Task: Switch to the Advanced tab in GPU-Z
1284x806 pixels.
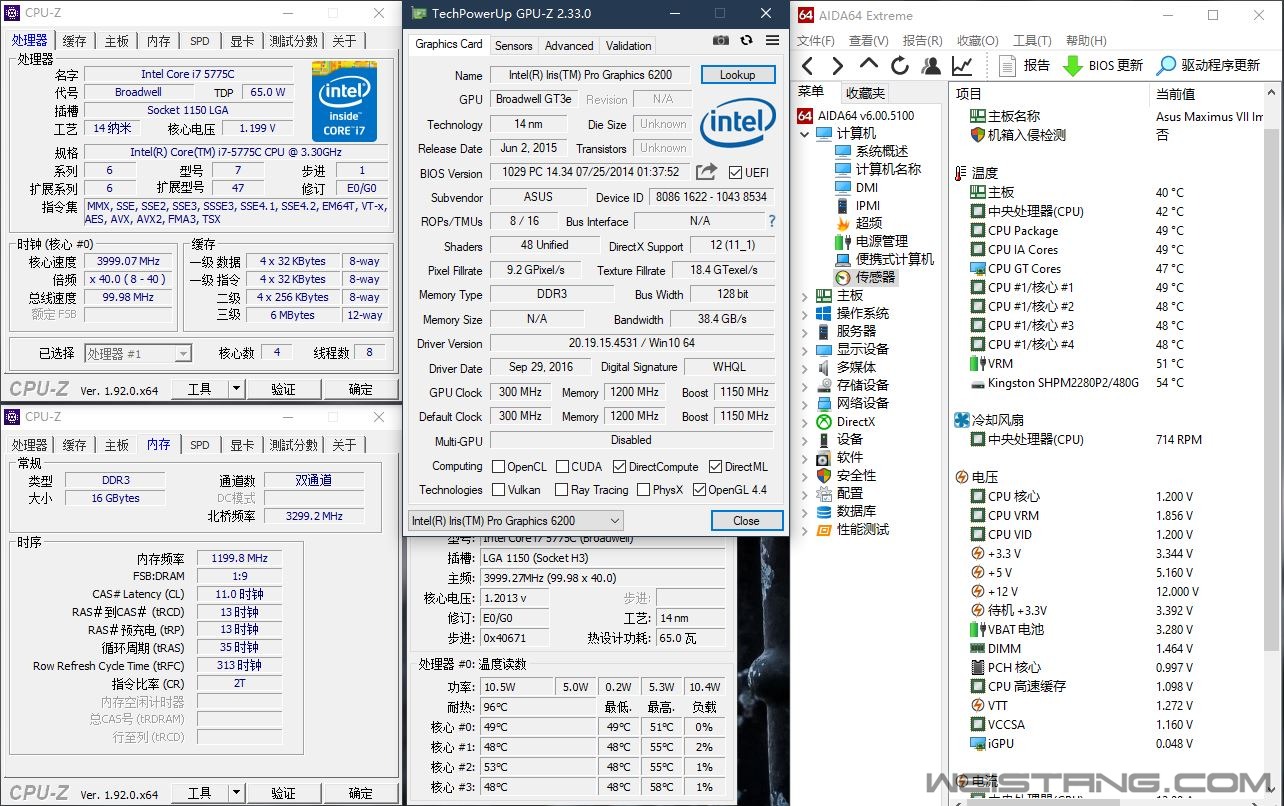Action: pyautogui.click(x=569, y=46)
